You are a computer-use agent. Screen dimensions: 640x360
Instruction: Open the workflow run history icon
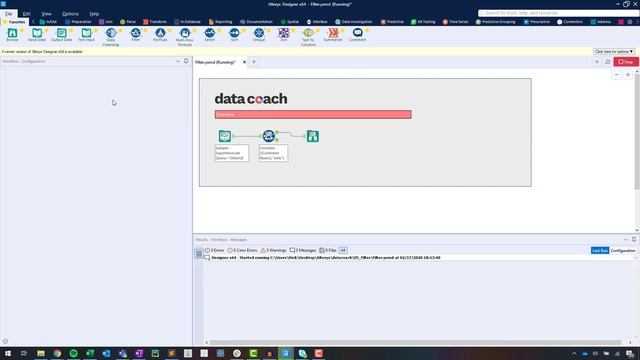click(x=608, y=62)
